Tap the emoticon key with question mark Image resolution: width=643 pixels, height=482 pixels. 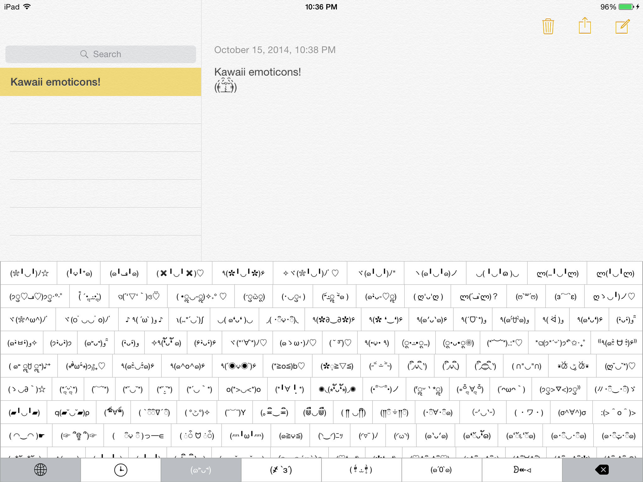478,296
